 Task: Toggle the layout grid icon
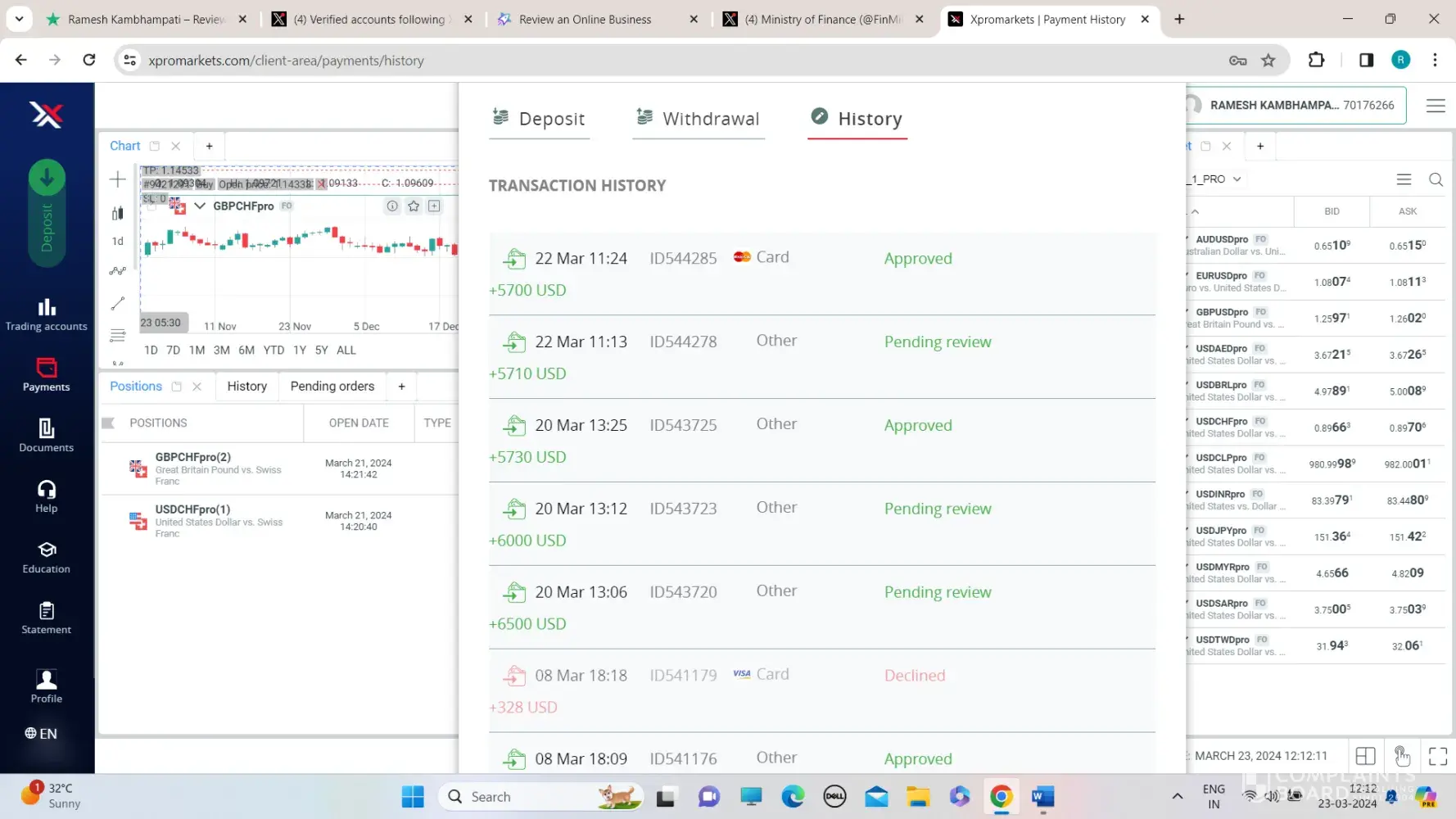point(1365,756)
